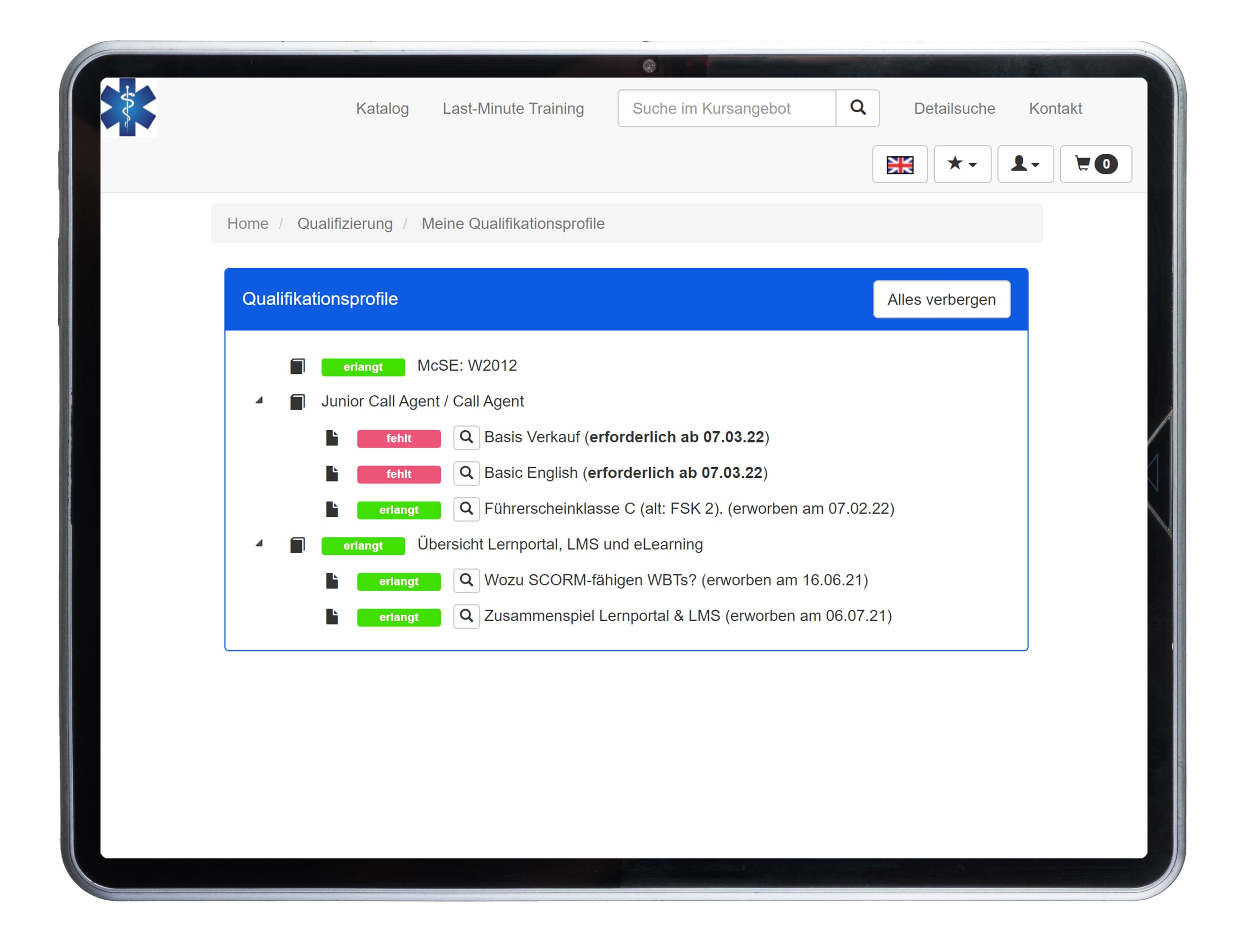Go to the Home breadcrumb
Screen dimensions: 1253x952
click(247, 224)
